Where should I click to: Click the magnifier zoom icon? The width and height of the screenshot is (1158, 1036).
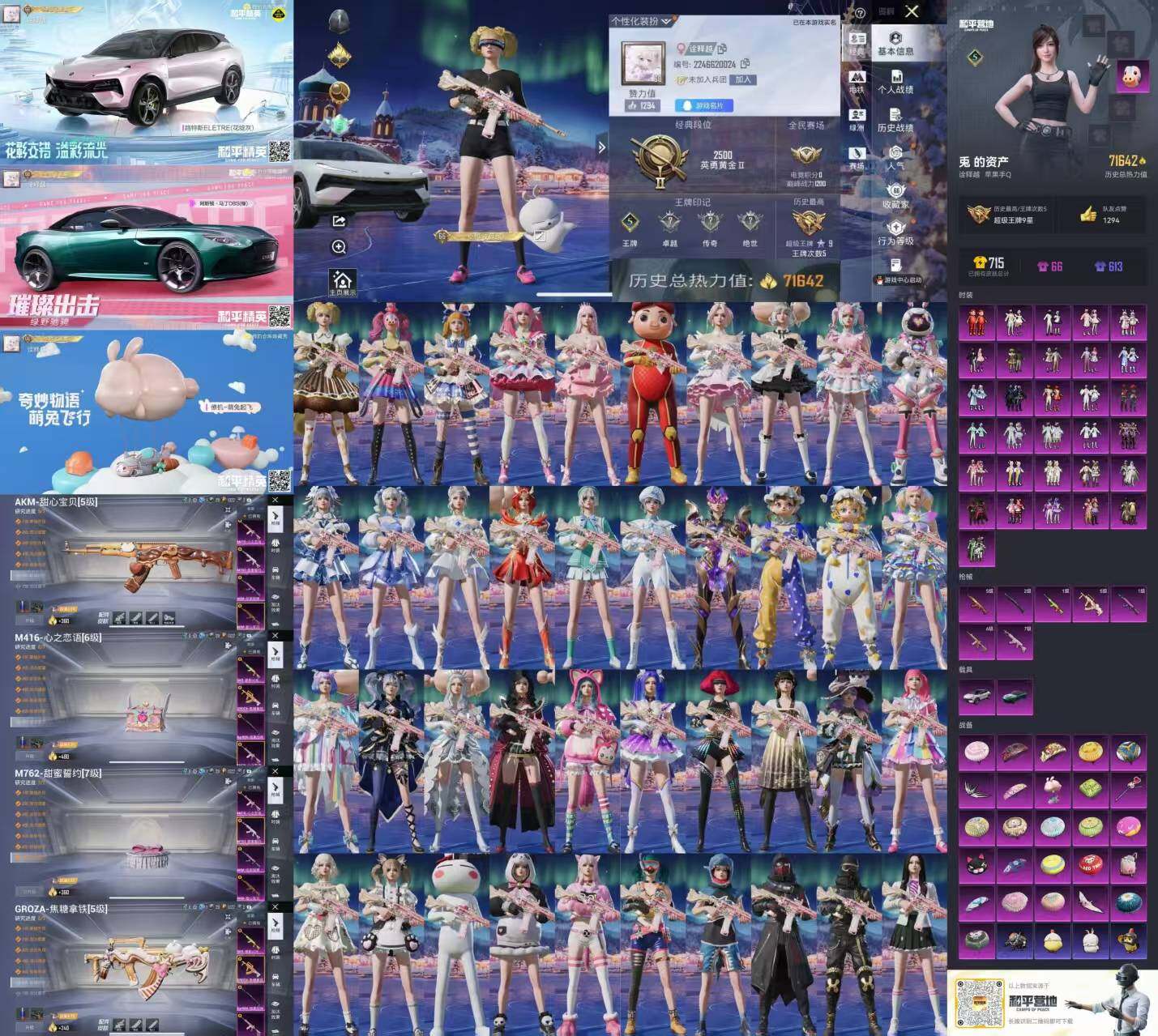[x=339, y=246]
